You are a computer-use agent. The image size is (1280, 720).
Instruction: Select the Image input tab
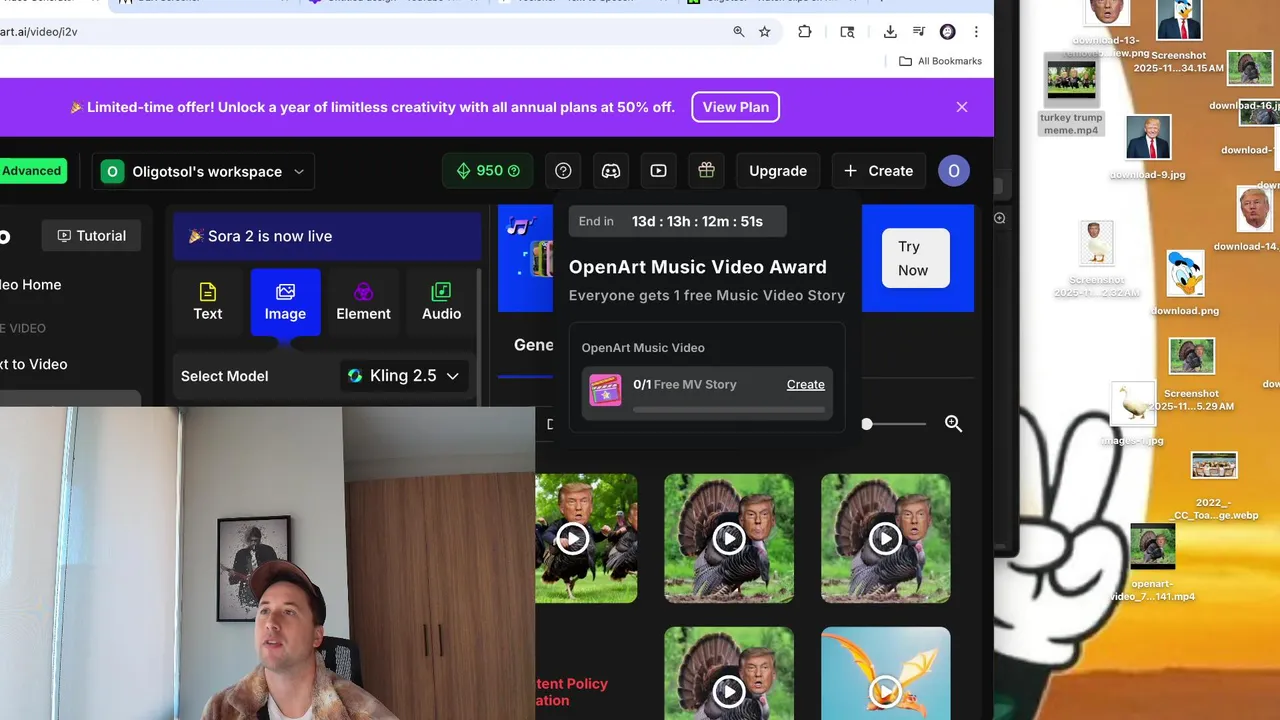(x=285, y=302)
